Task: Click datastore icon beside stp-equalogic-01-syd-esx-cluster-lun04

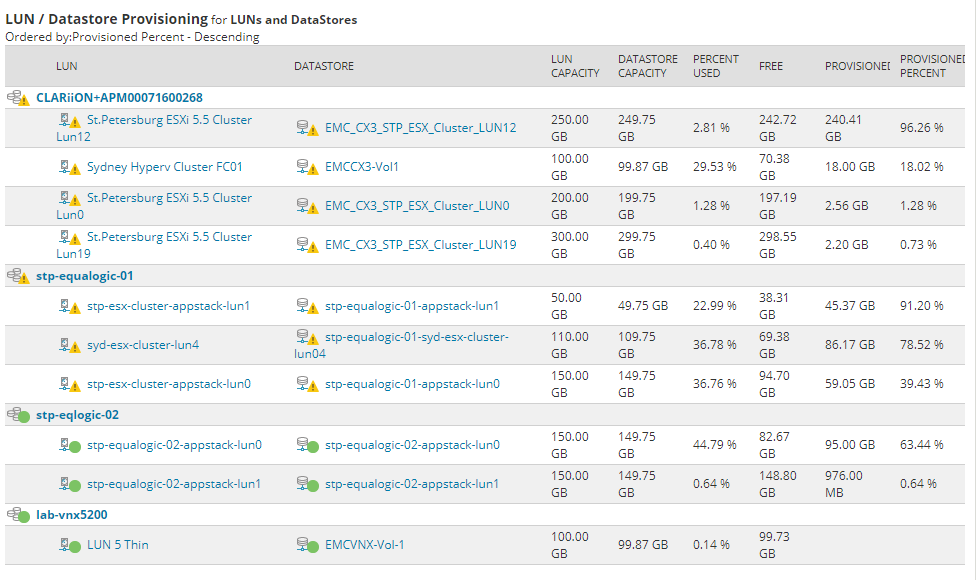Action: click(x=308, y=337)
